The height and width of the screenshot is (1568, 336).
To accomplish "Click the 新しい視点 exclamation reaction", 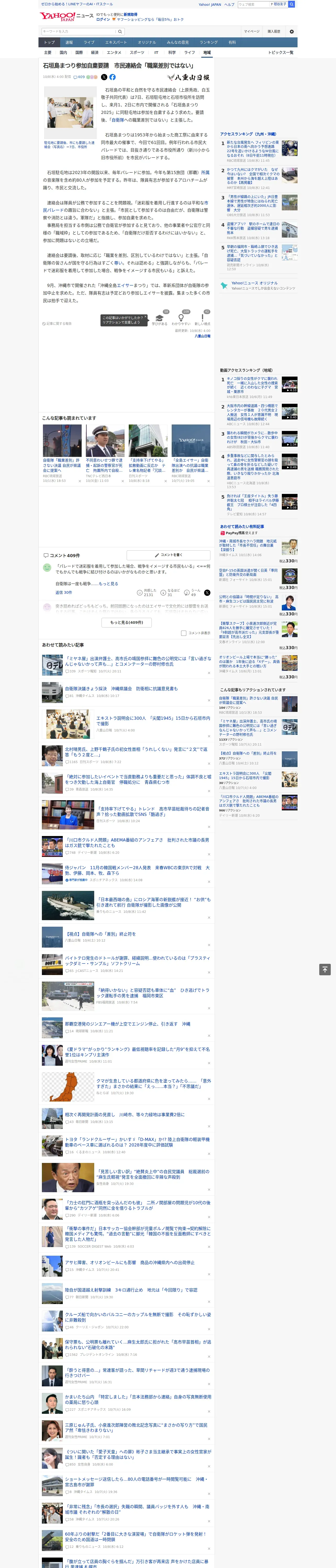I will point(203,318).
